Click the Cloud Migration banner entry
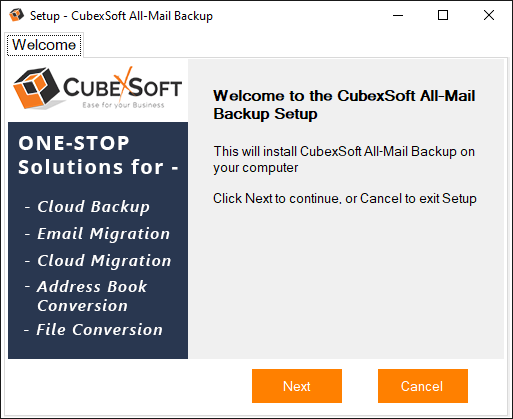 pos(104,261)
